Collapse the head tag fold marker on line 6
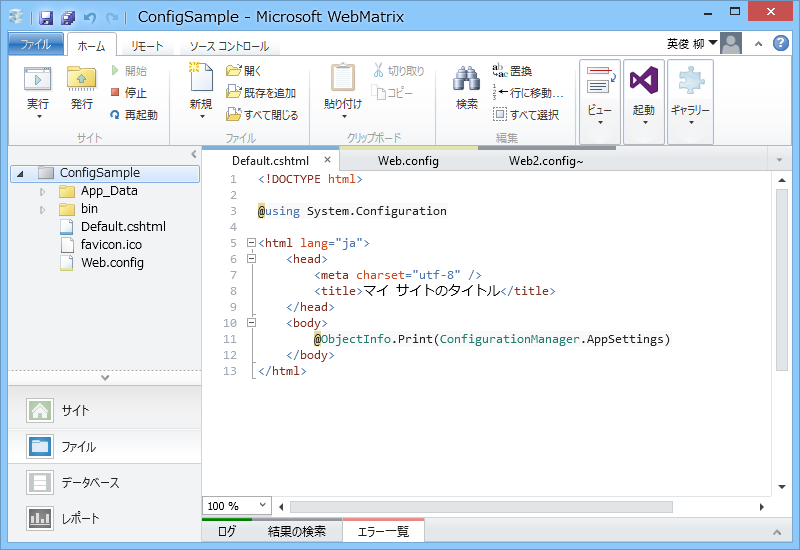This screenshot has height=550, width=800. [x=251, y=259]
